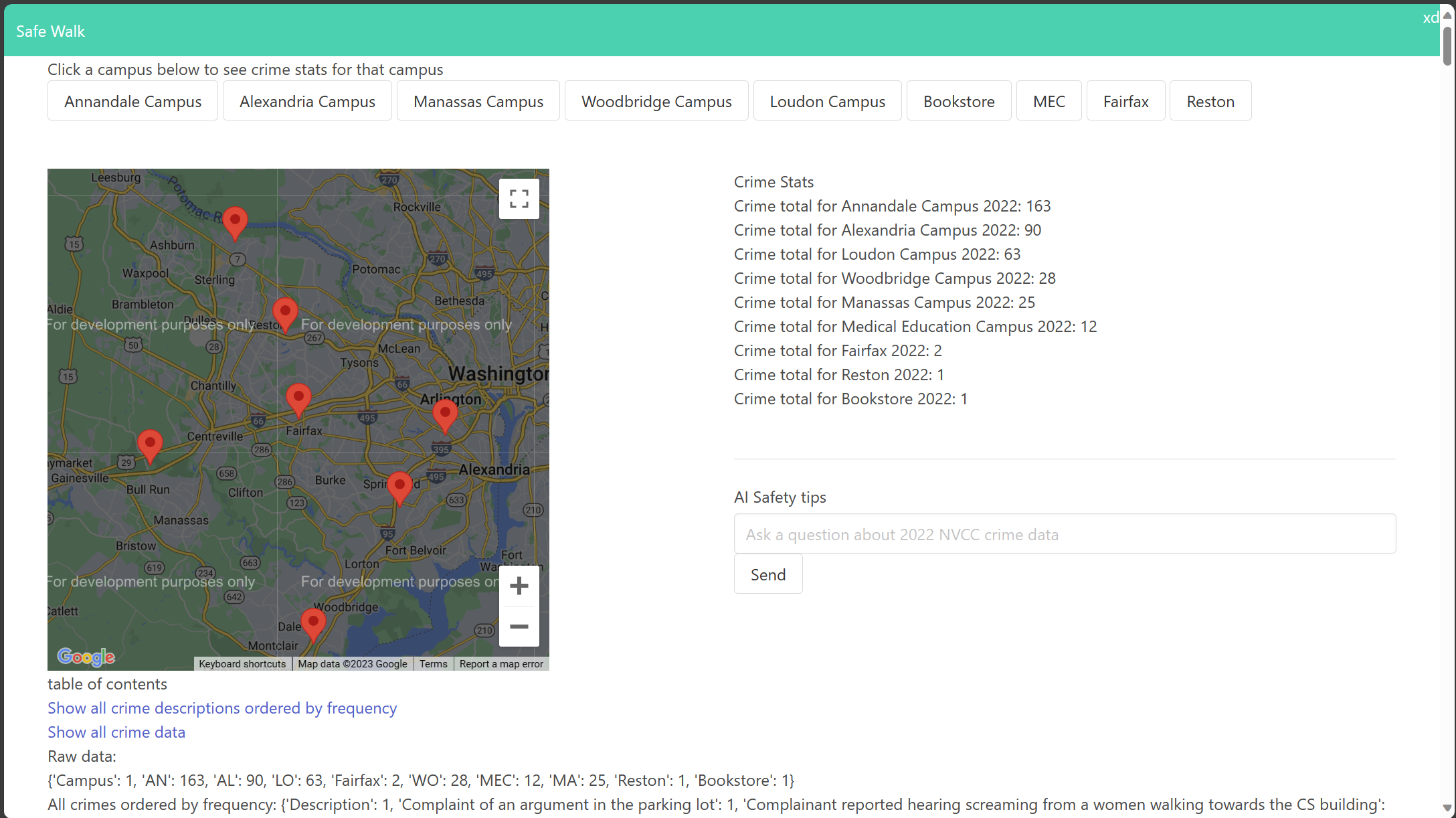The height and width of the screenshot is (818, 1456).
Task: Open the Show all crime data link
Action: point(116,732)
